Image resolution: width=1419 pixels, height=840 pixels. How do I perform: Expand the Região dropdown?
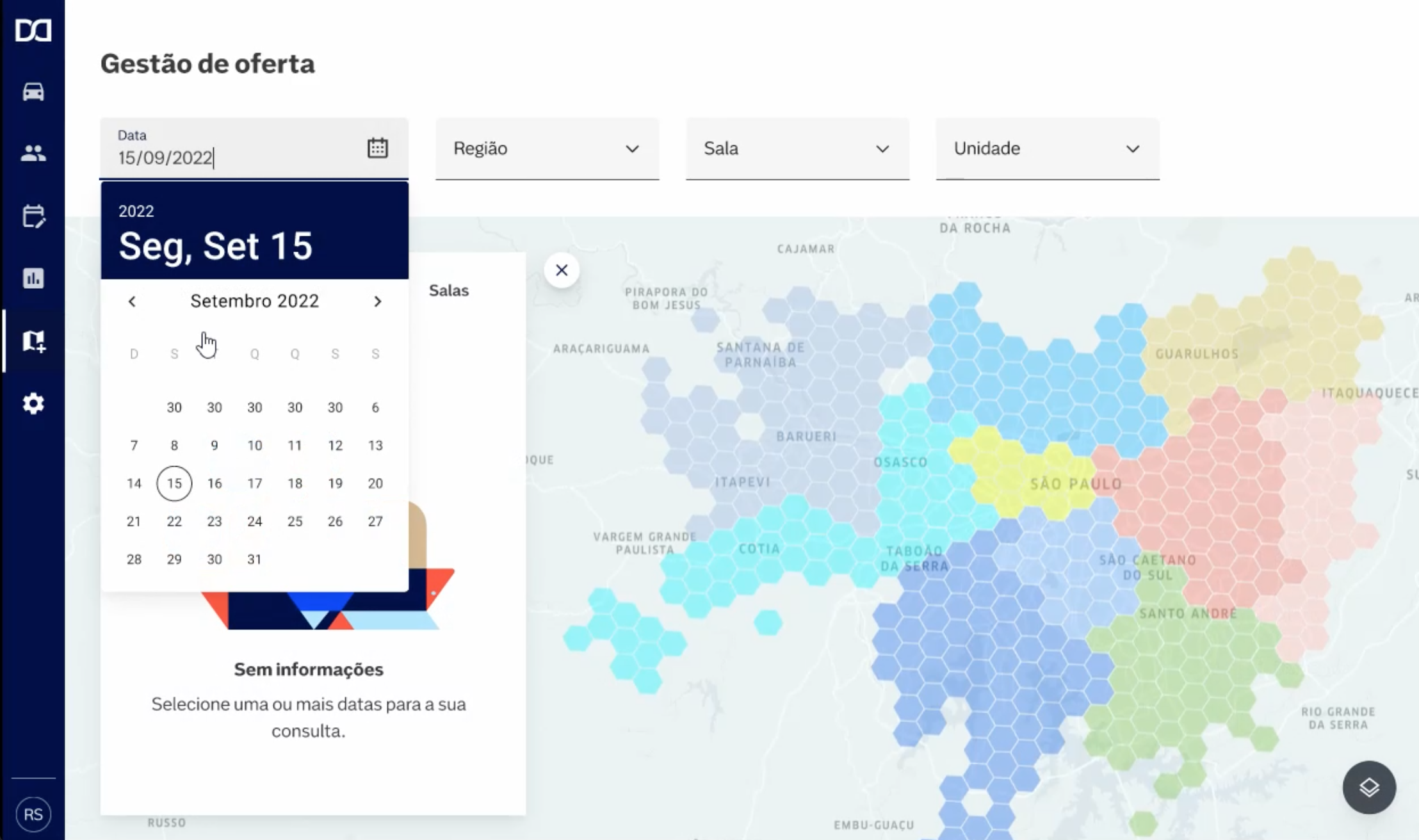[547, 149]
